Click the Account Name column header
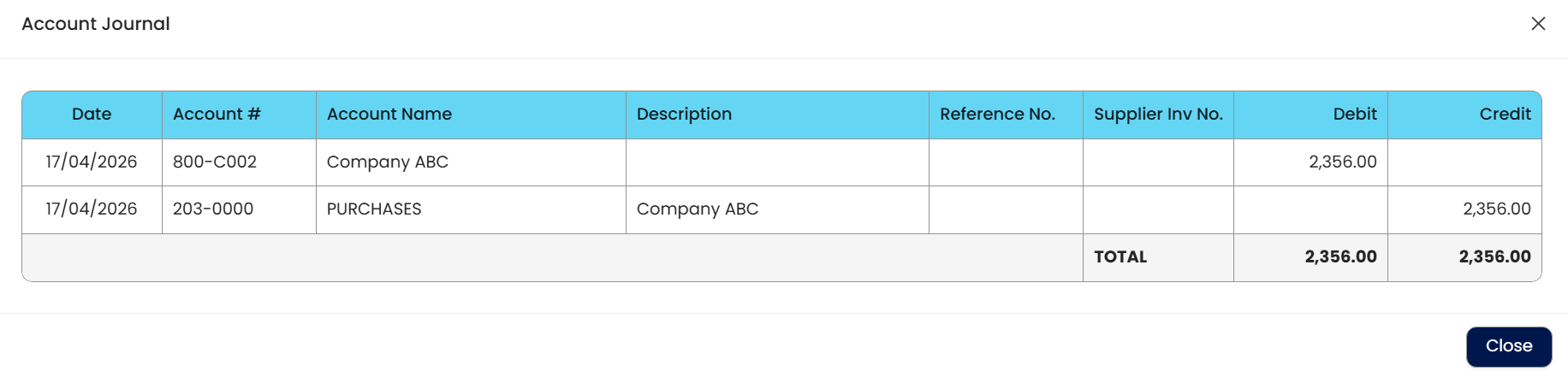 [389, 115]
